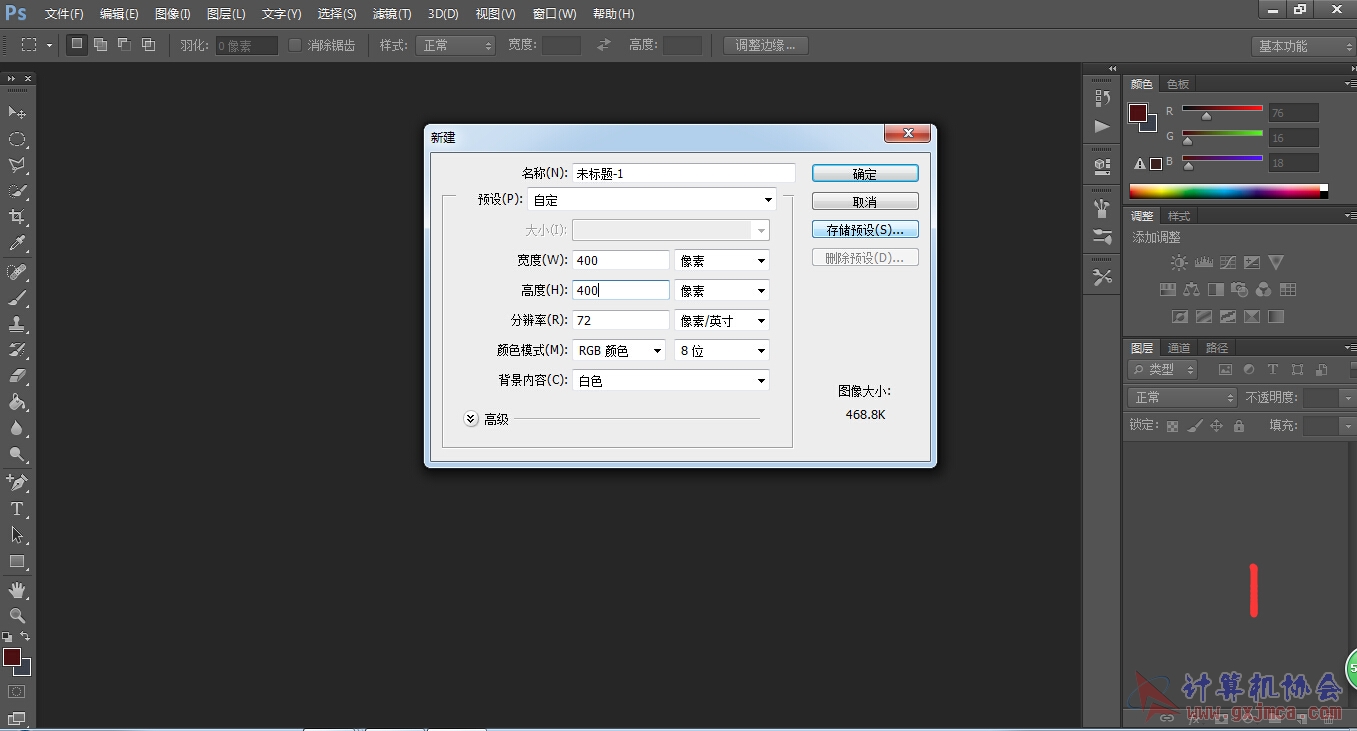This screenshot has width=1357, height=731.
Task: Switch to the 通道 tab
Action: click(1179, 348)
